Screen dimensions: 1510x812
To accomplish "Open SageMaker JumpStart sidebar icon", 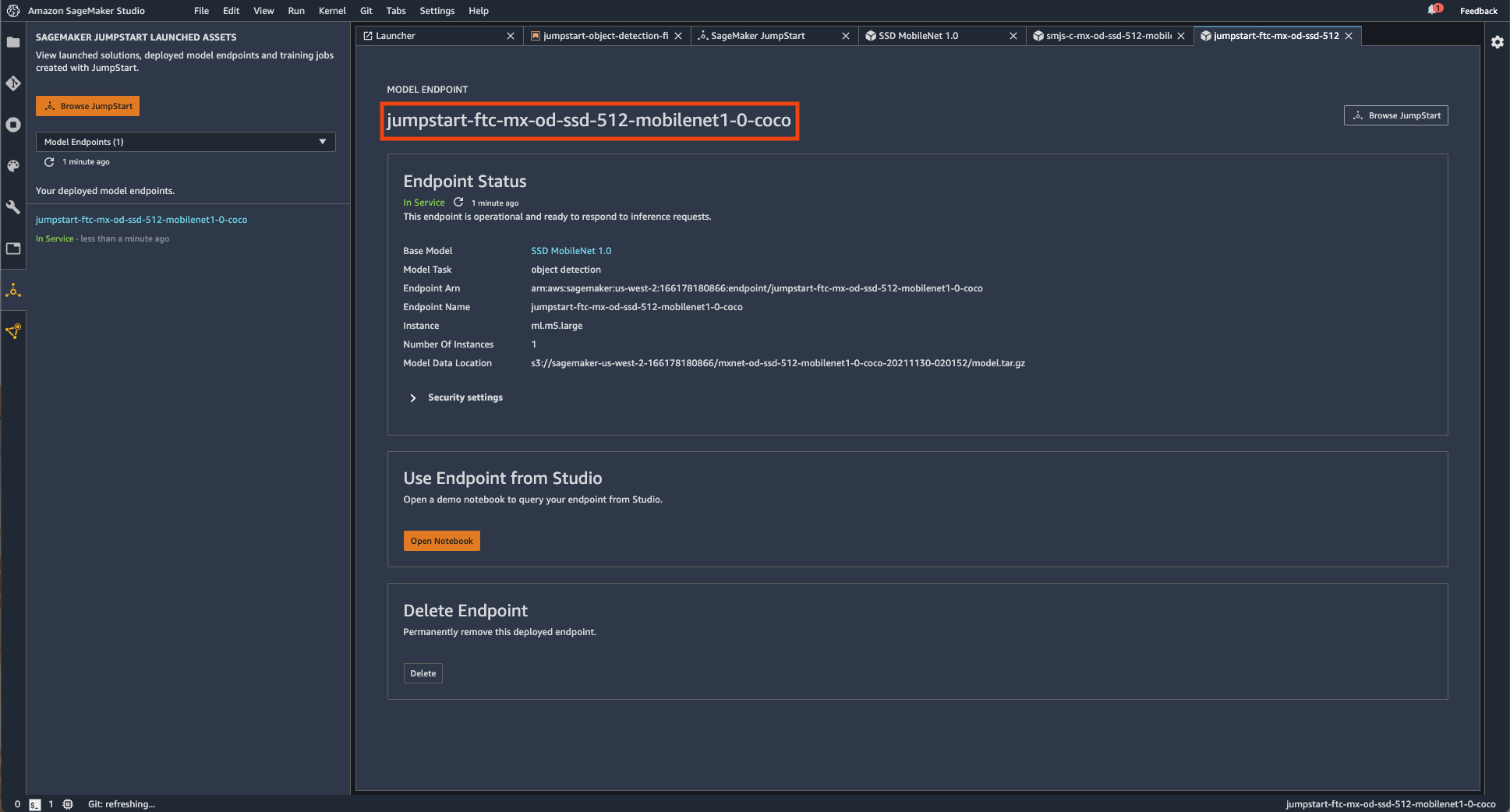I will (x=13, y=291).
